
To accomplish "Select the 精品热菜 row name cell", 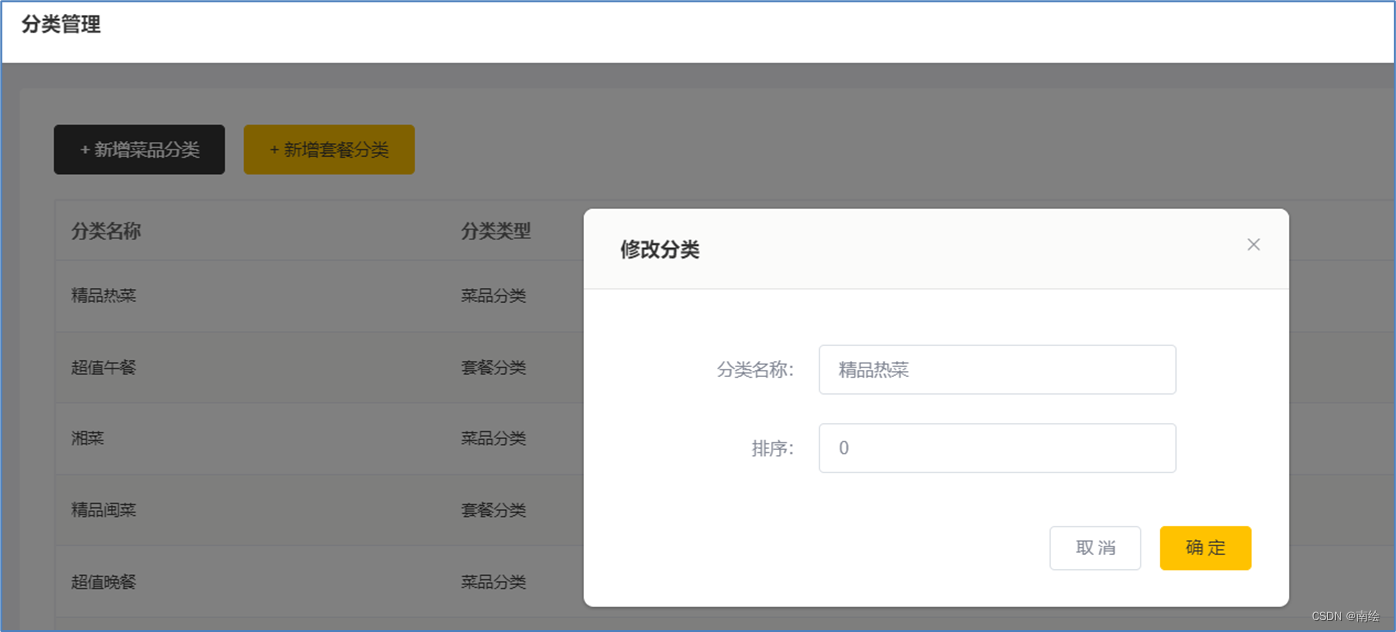I will click(x=104, y=296).
